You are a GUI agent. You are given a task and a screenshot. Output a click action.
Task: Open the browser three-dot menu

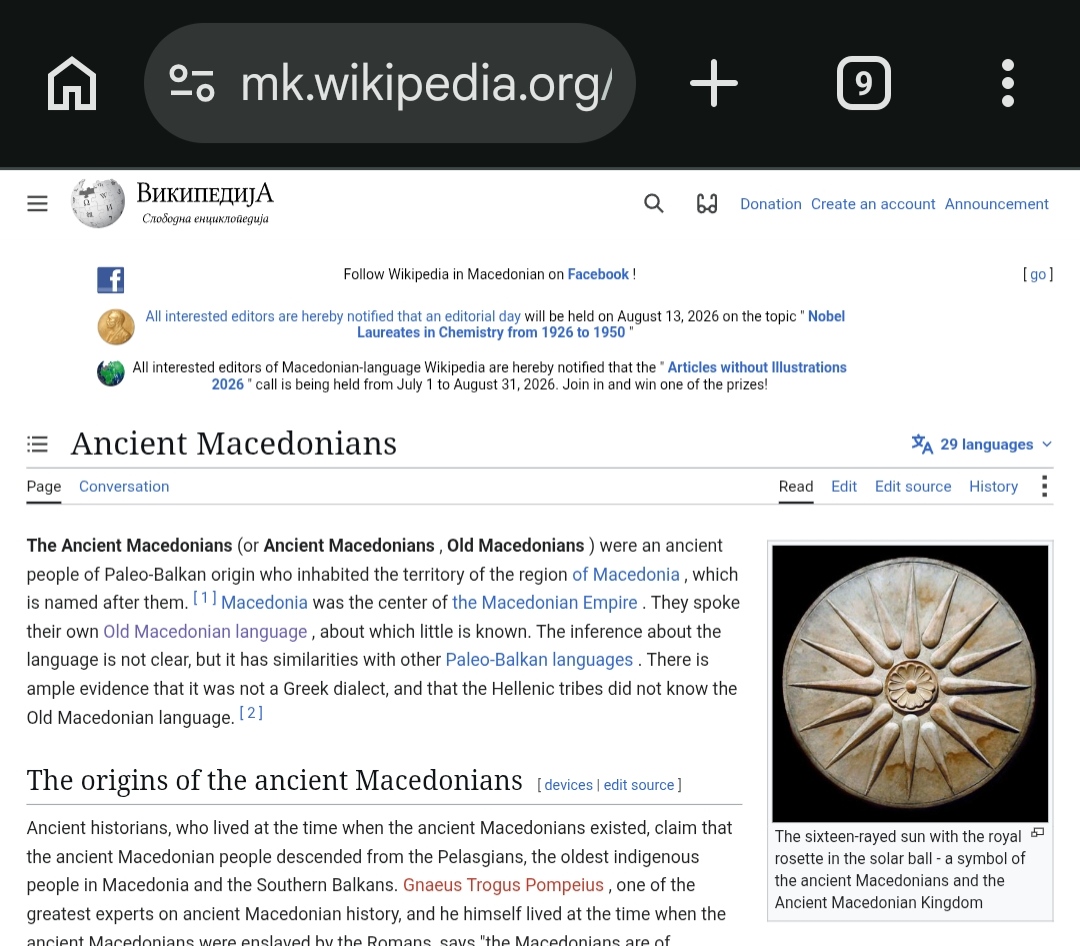point(1008,83)
